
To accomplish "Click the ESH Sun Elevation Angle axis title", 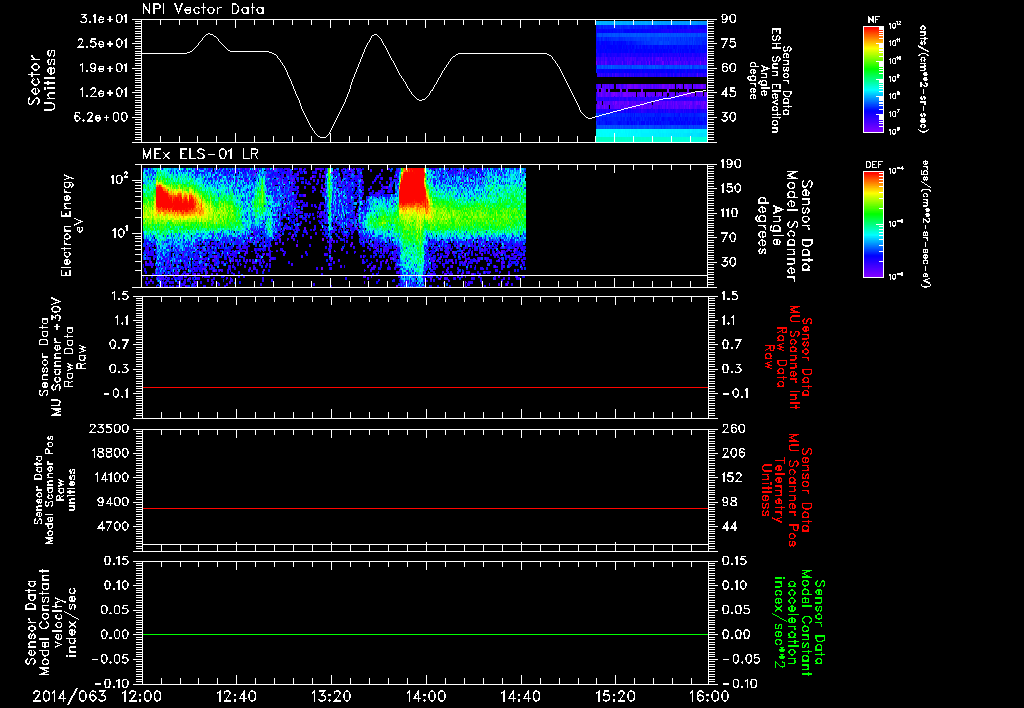I will pyautogui.click(x=769, y=80).
